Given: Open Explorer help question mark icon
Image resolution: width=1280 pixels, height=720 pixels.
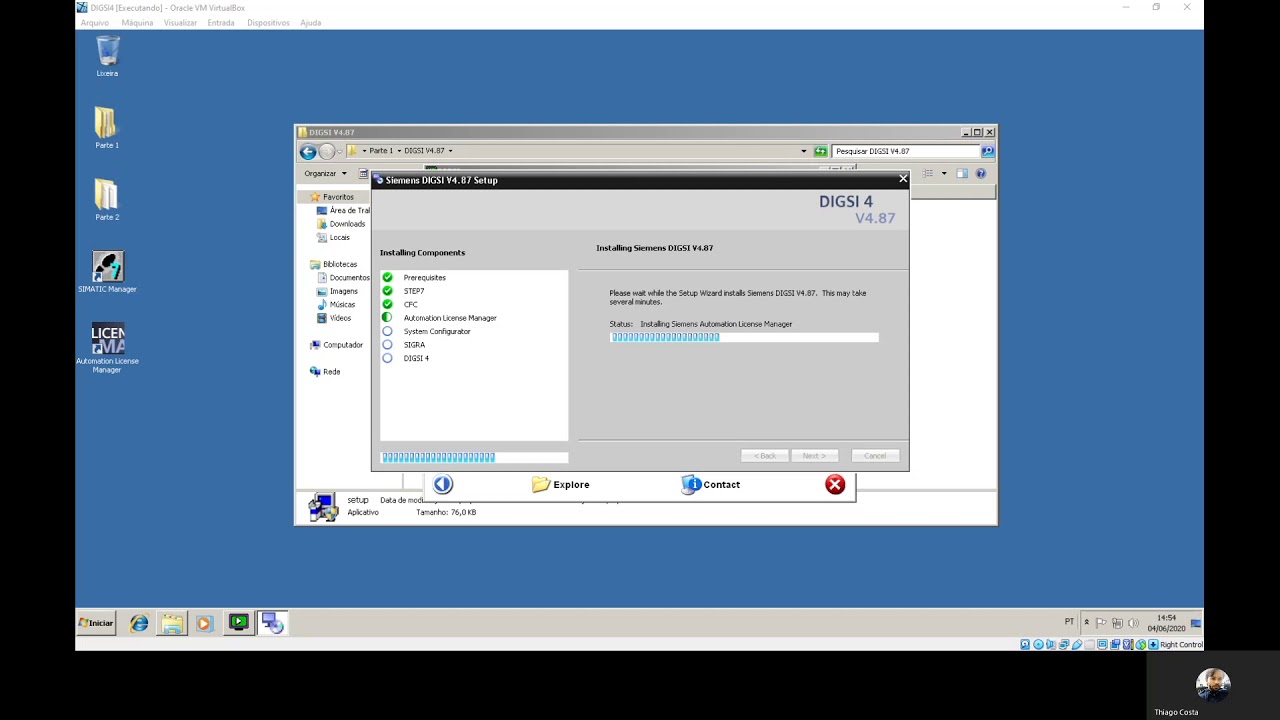Looking at the screenshot, I should [x=980, y=173].
